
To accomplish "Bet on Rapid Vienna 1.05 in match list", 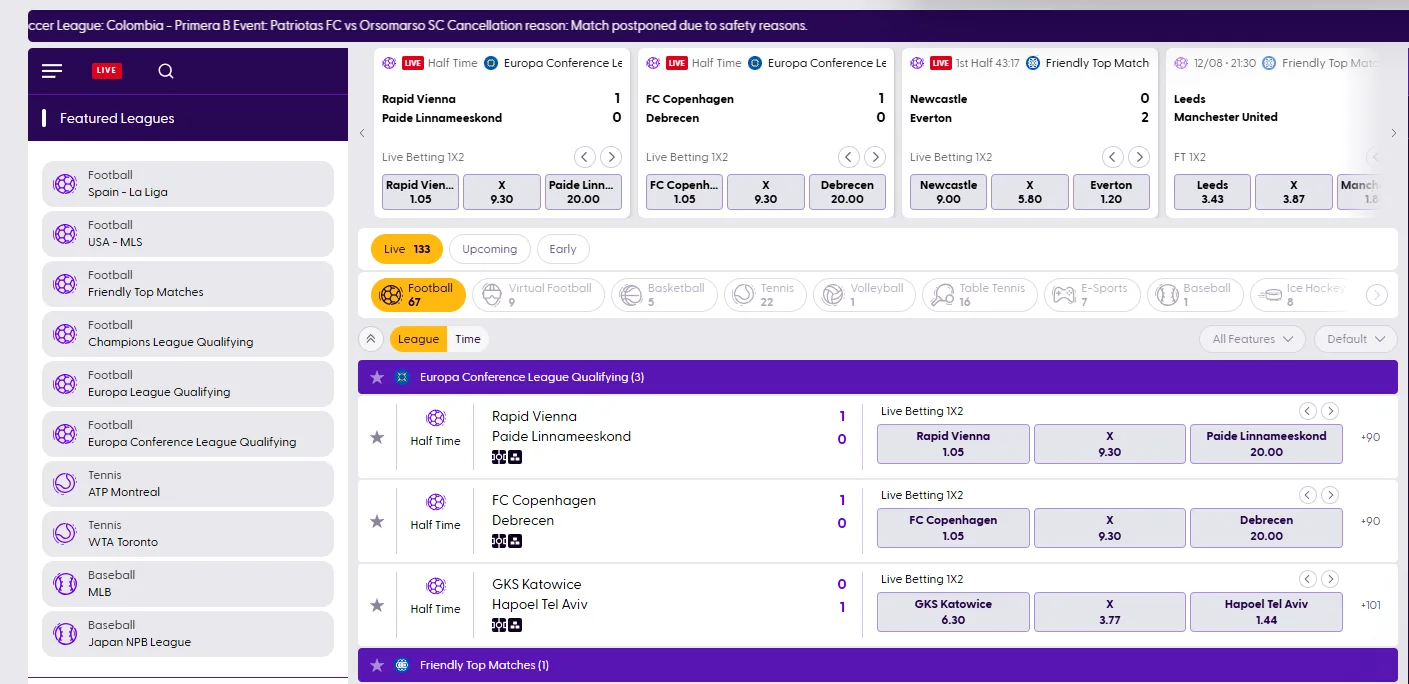I will [953, 444].
